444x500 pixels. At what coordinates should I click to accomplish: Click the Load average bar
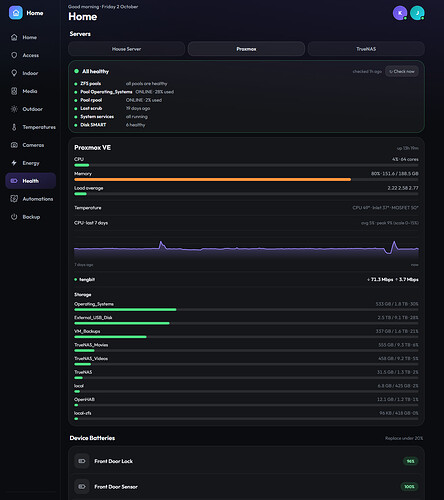tap(246, 194)
